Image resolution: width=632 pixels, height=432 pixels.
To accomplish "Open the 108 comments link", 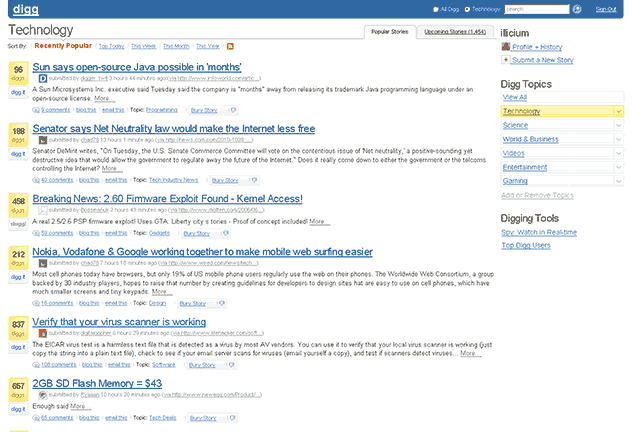I will click(58, 365).
